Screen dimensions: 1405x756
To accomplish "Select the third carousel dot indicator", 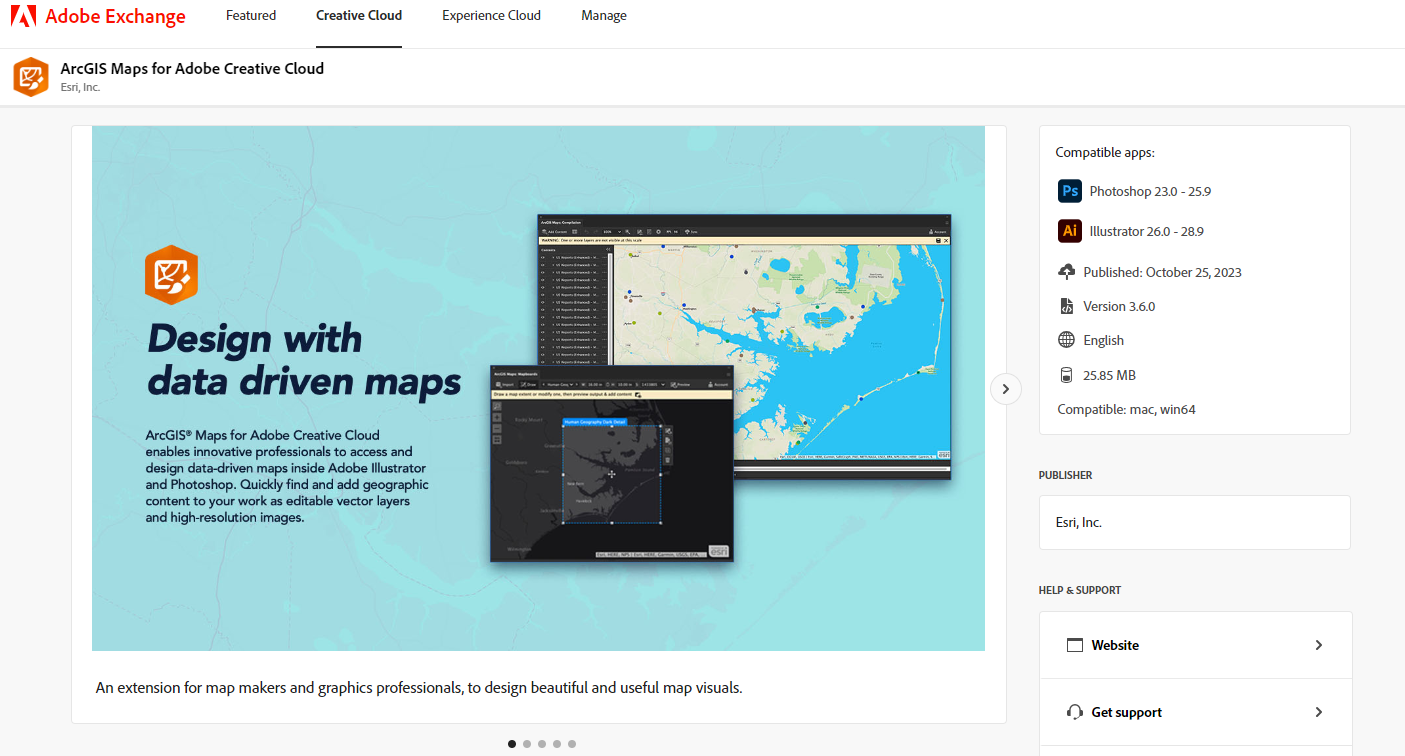I will coord(541,743).
